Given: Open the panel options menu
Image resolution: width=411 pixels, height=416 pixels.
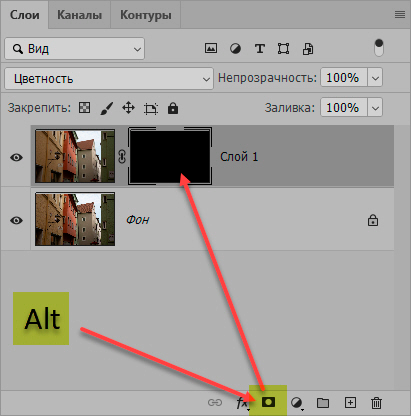Looking at the screenshot, I should (400, 15).
